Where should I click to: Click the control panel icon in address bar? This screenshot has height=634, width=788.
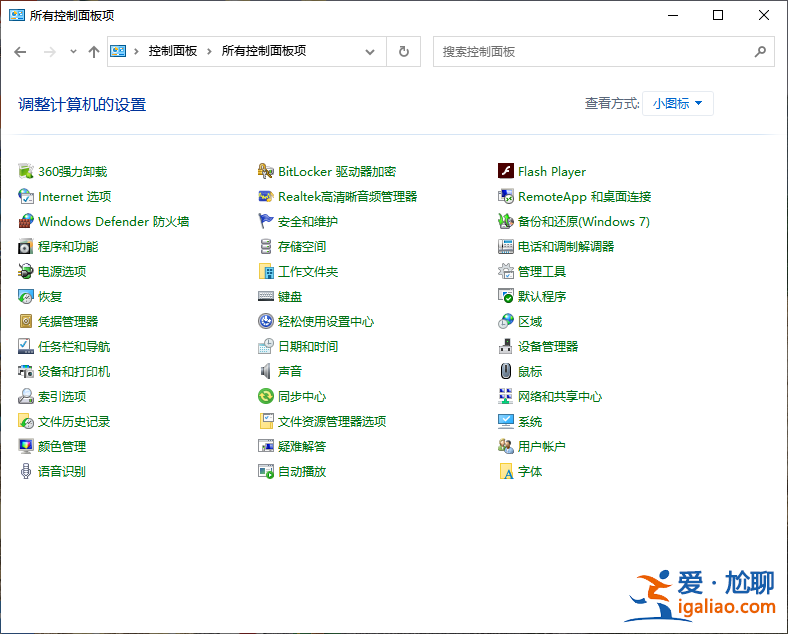click(x=118, y=51)
